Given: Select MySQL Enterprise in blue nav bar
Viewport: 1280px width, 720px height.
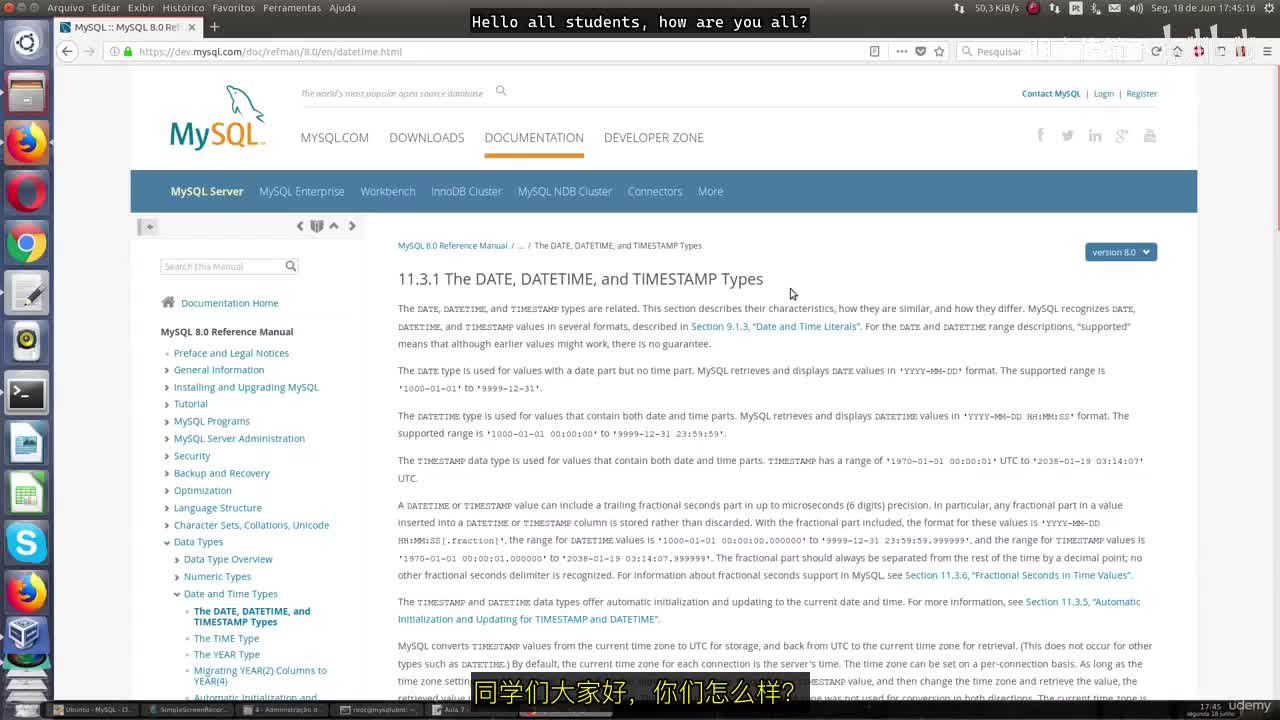Looking at the screenshot, I should (x=302, y=191).
